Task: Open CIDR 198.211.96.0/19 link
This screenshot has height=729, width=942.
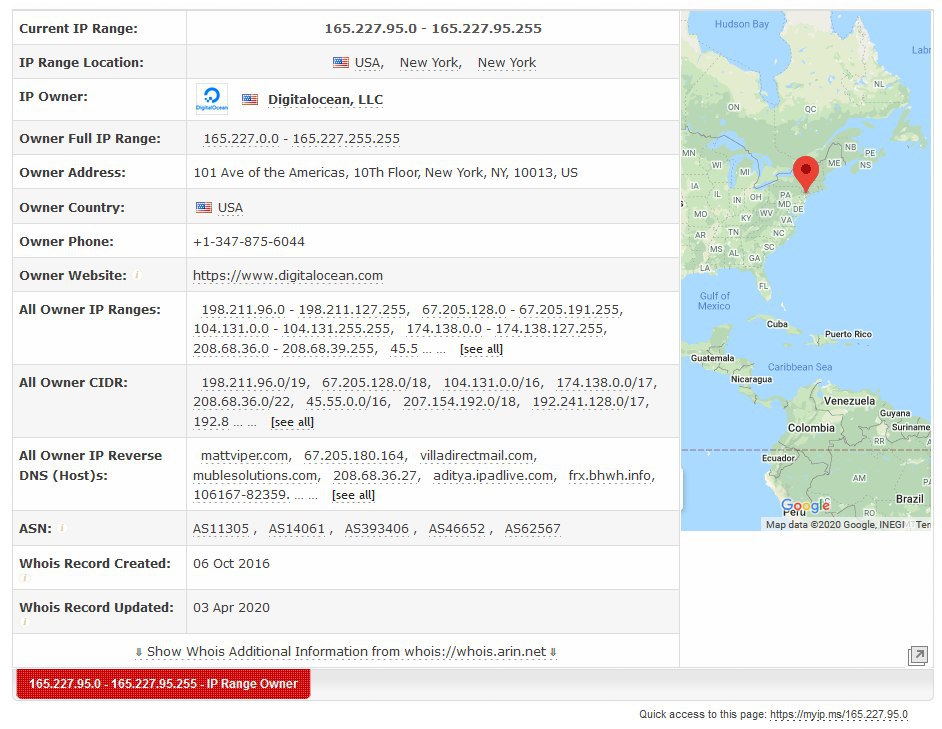Action: pyautogui.click(x=255, y=383)
